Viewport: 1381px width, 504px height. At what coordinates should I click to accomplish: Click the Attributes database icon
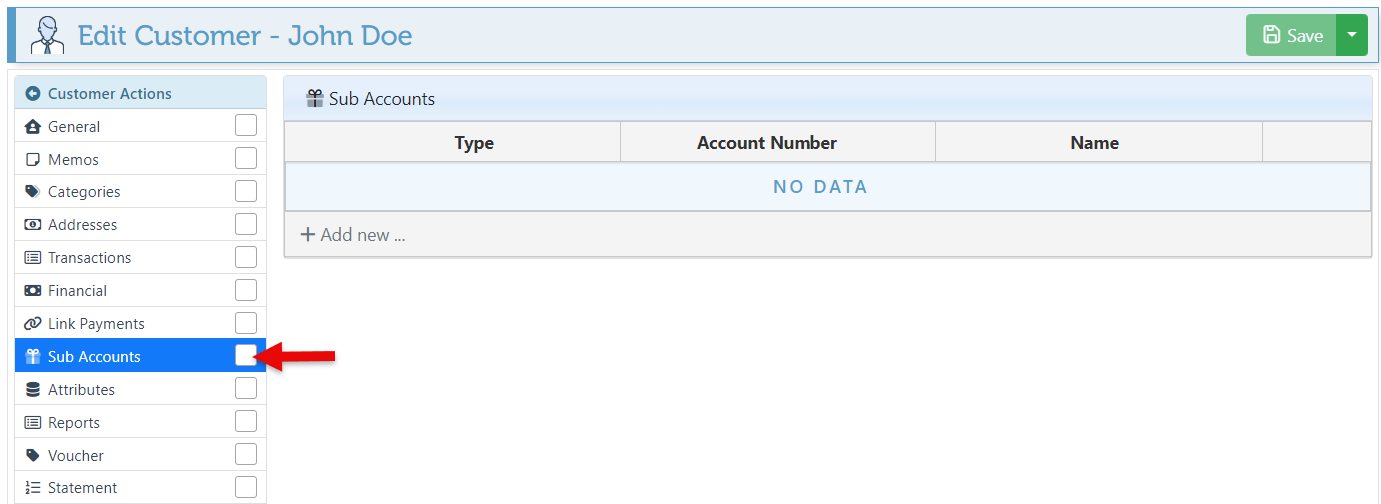tap(32, 390)
